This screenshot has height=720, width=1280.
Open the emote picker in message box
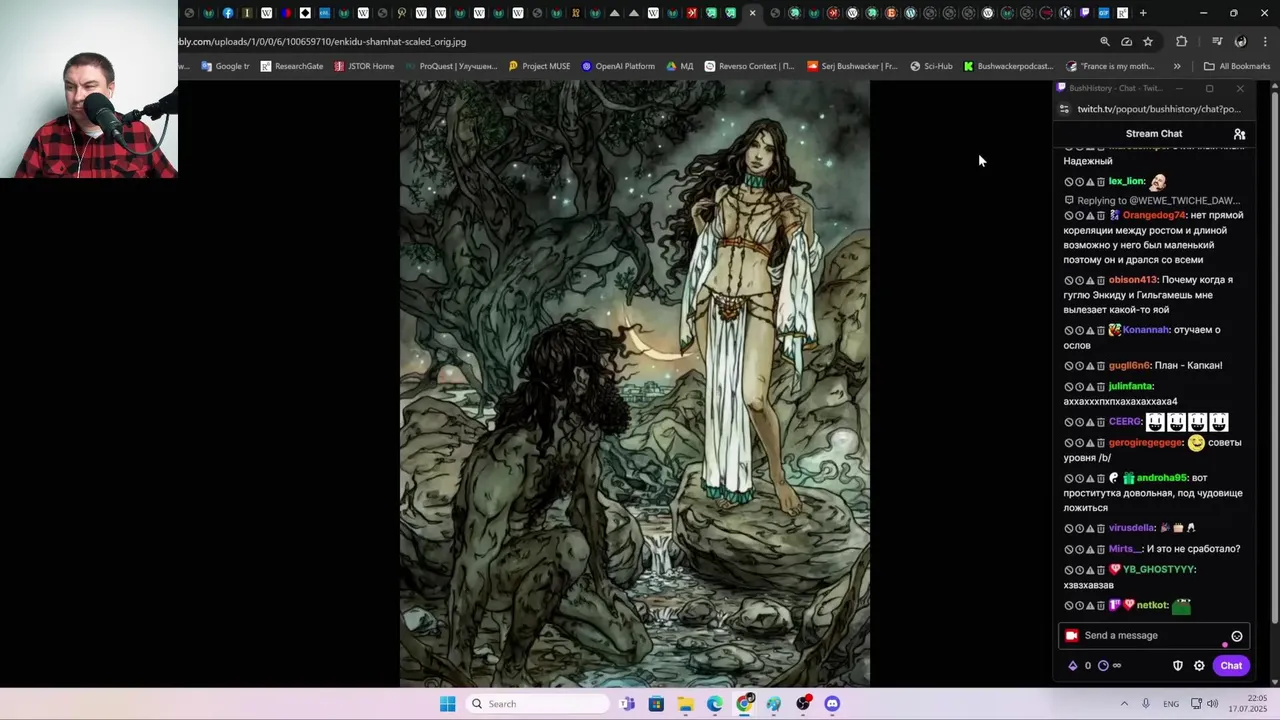(1237, 636)
